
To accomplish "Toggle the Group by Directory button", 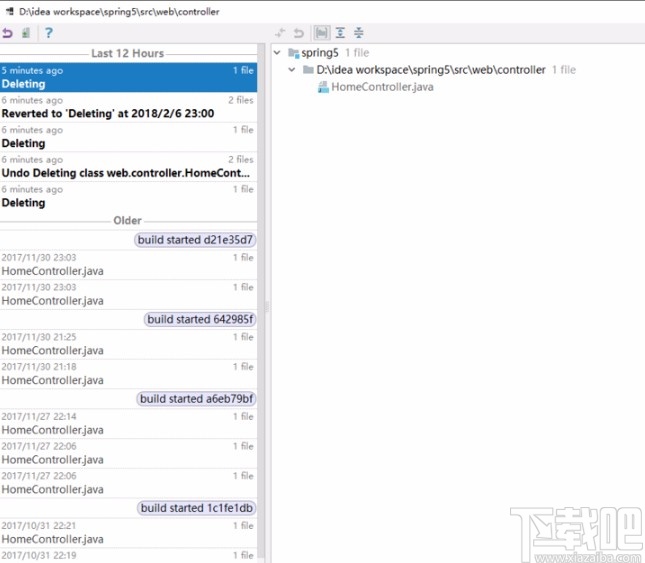I will click(322, 32).
